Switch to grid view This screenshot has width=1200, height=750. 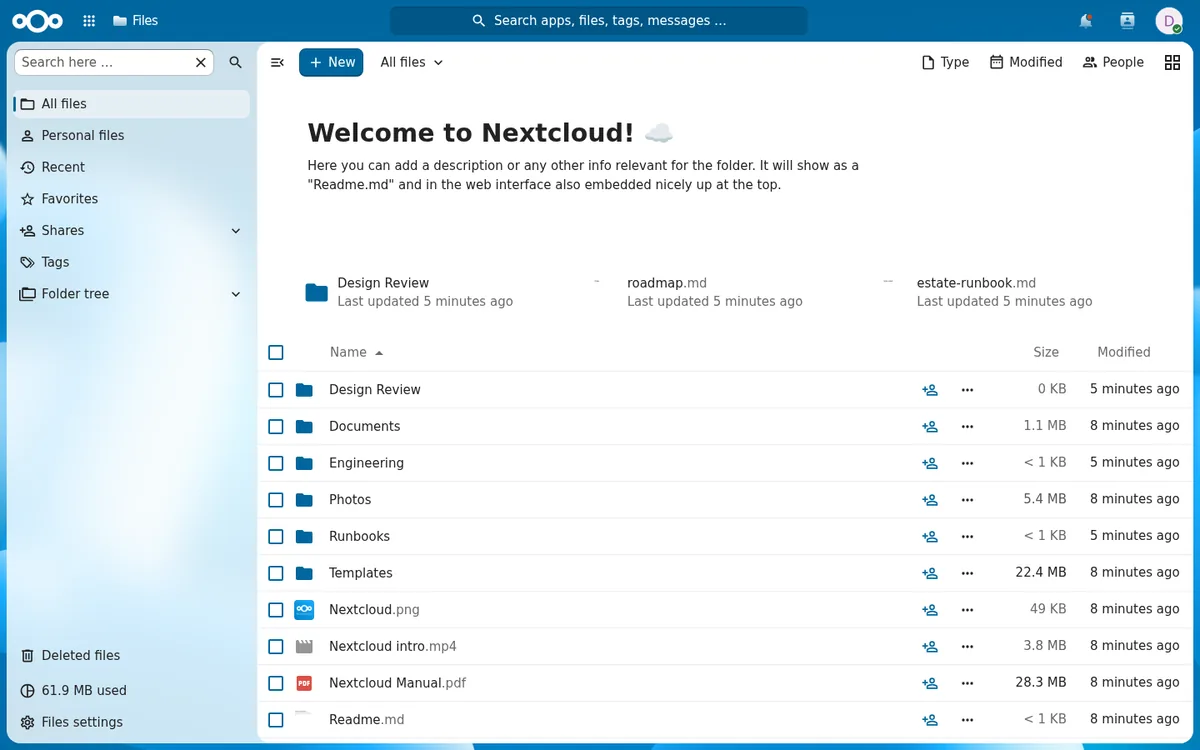[x=1172, y=62]
